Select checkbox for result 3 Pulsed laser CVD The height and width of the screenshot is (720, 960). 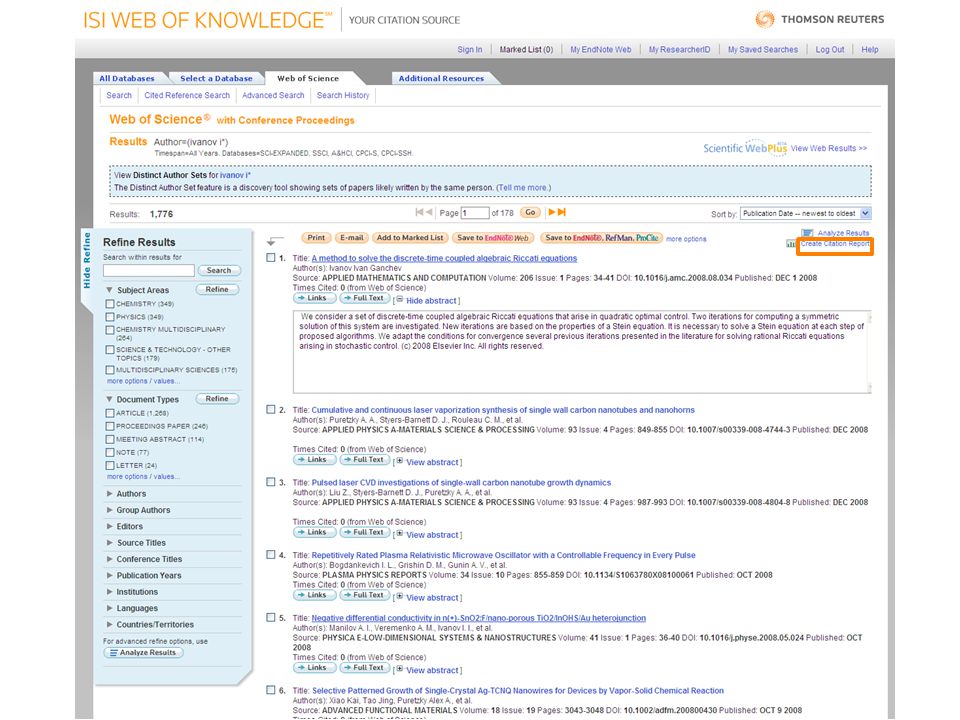click(271, 482)
